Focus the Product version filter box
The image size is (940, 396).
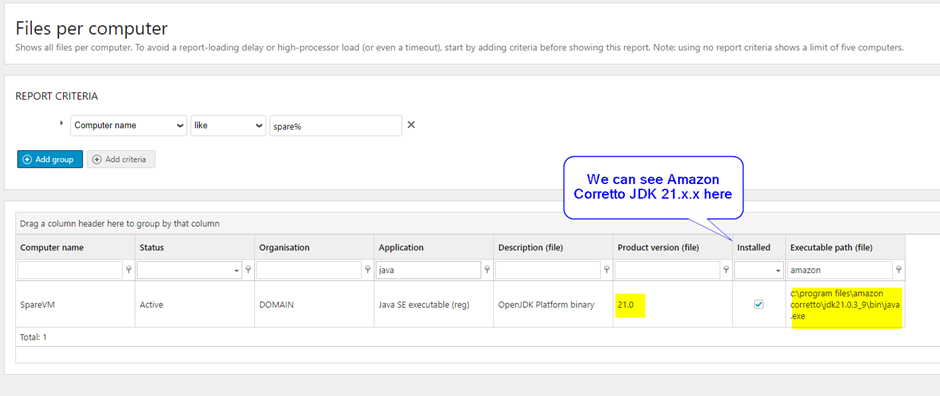(668, 271)
